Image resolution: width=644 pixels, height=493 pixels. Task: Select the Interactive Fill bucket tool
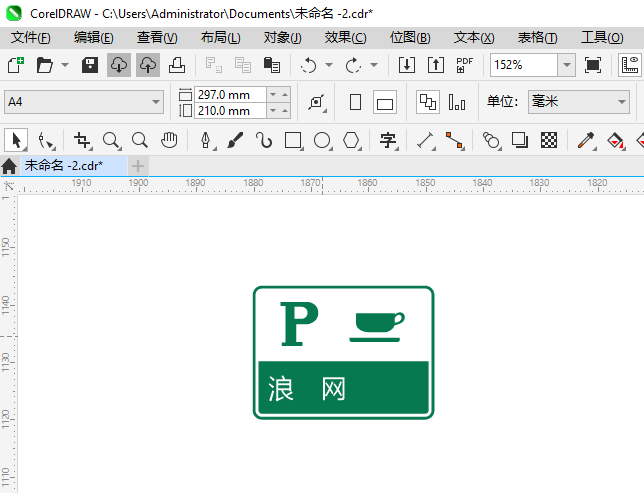click(615, 141)
